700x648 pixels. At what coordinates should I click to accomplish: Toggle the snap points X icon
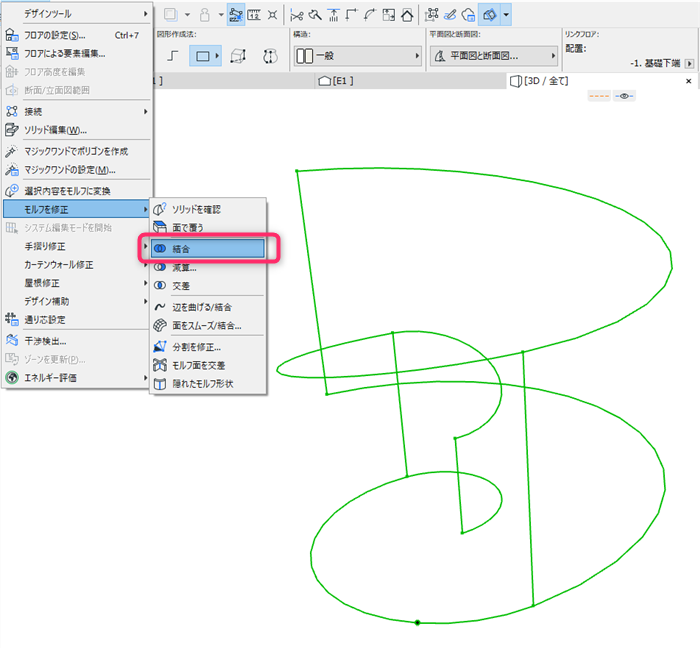(x=272, y=15)
